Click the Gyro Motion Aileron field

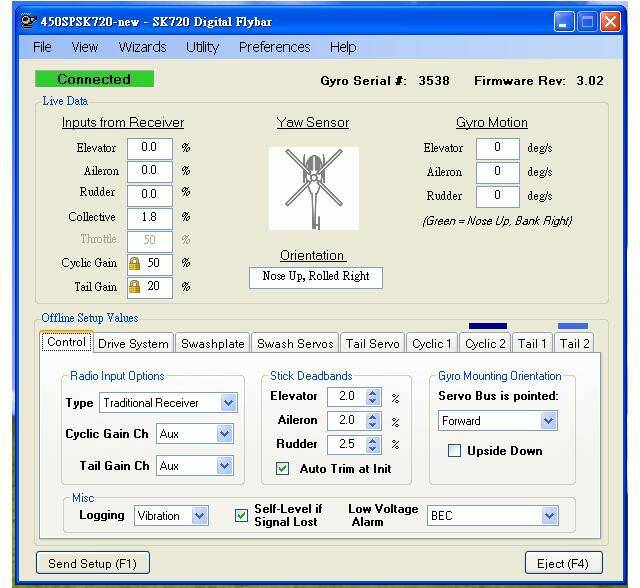click(x=498, y=172)
